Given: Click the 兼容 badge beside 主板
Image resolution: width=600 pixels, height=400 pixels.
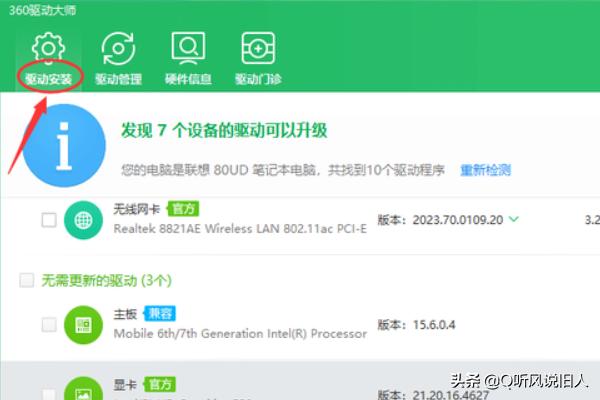Looking at the screenshot, I should 160,313.
